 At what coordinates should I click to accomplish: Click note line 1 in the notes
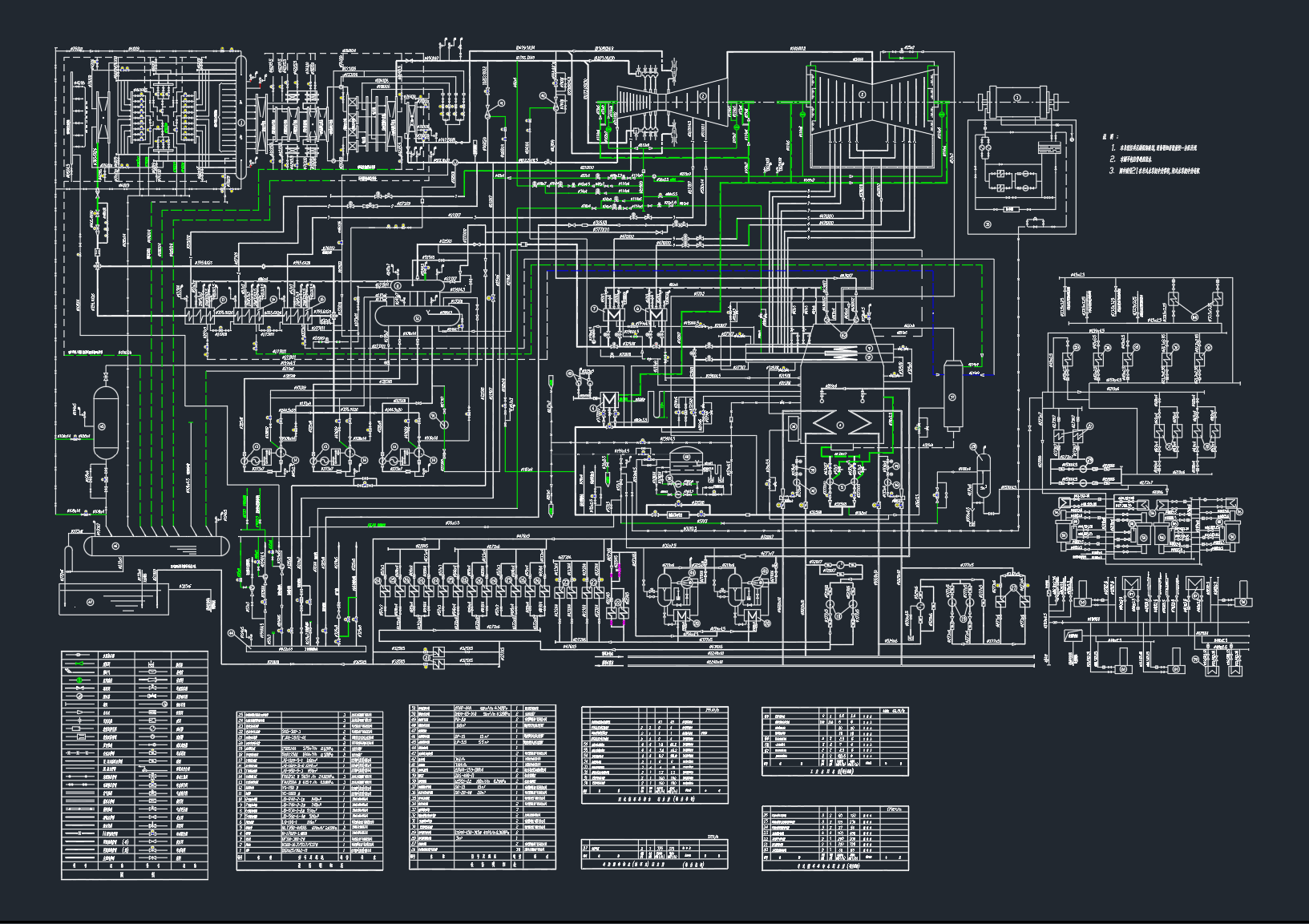[x=1153, y=148]
